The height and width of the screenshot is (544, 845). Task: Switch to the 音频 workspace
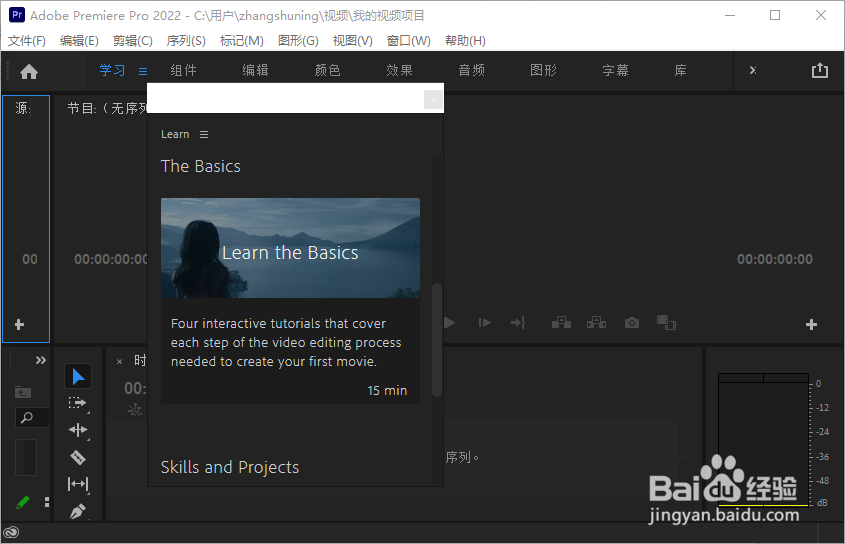pyautogui.click(x=472, y=70)
